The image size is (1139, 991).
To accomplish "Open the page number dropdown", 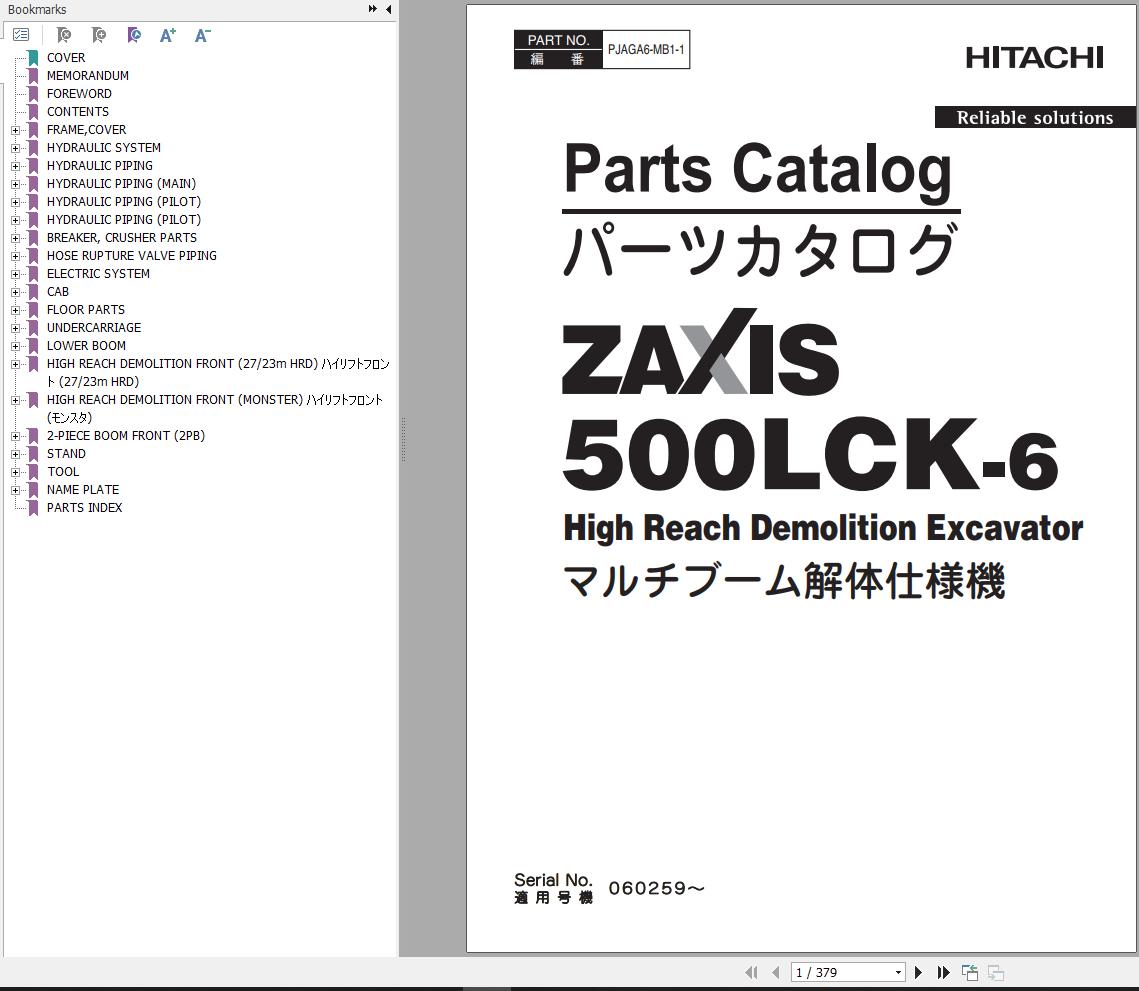I will (899, 972).
